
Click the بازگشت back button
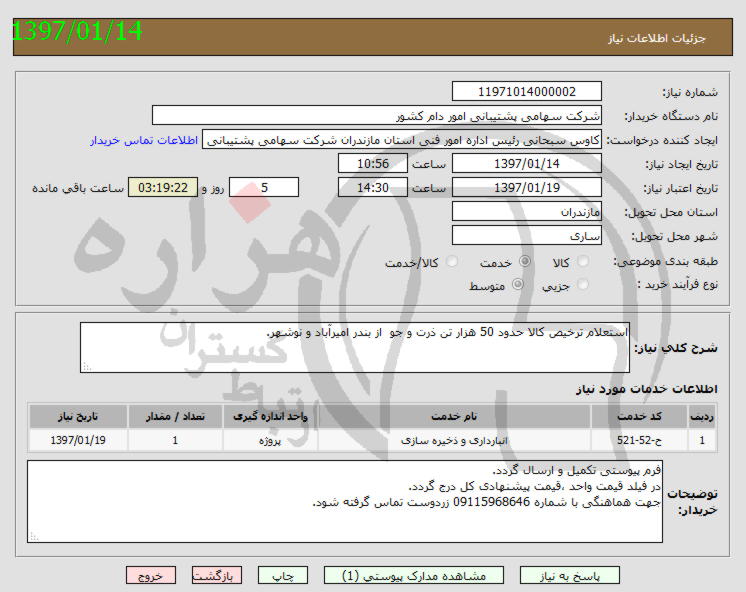216,576
